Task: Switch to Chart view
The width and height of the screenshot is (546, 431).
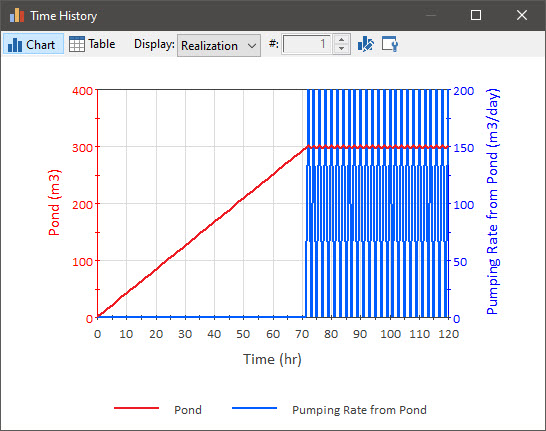Action: click(x=33, y=45)
